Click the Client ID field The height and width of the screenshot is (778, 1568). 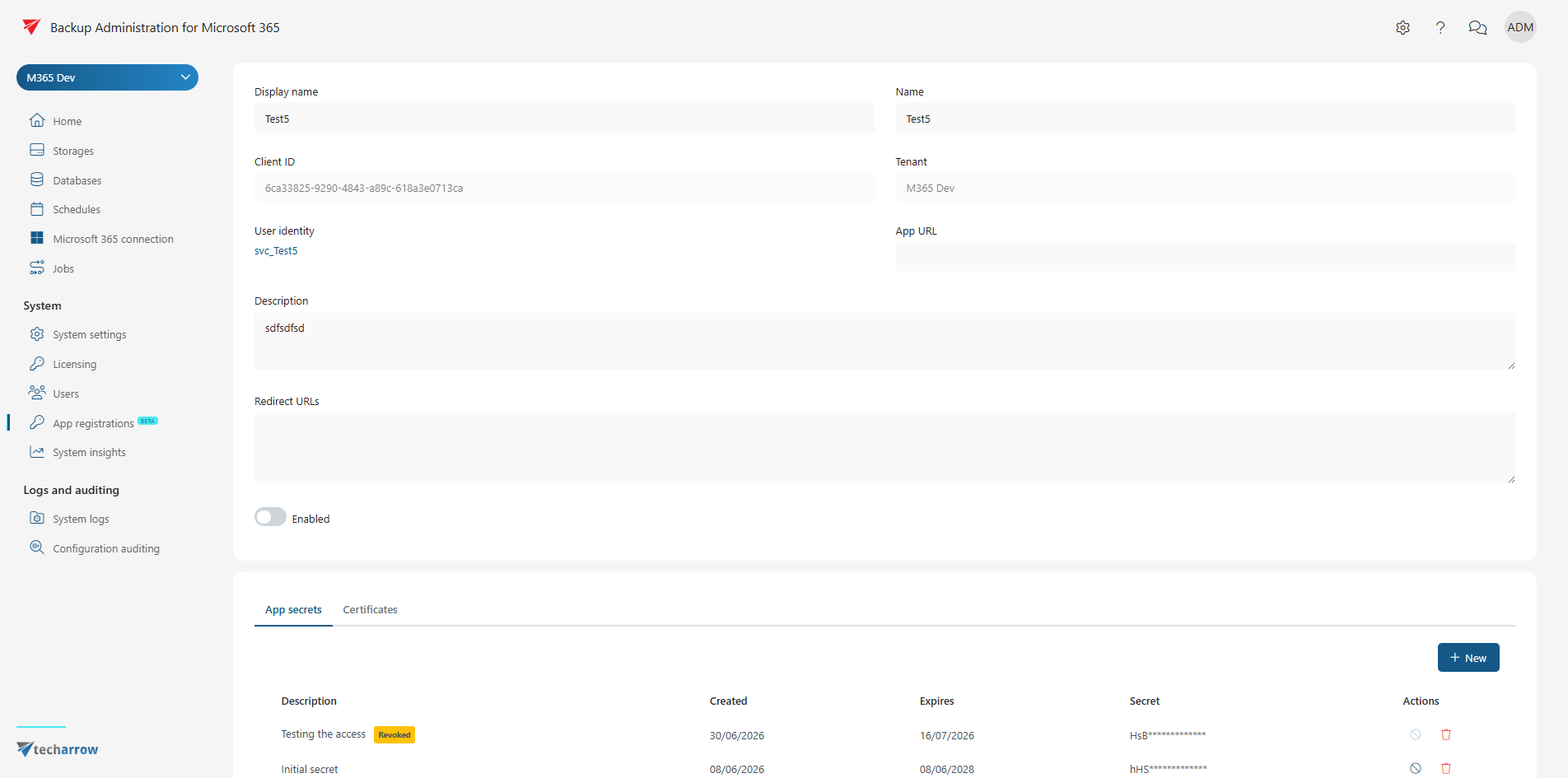pos(564,188)
